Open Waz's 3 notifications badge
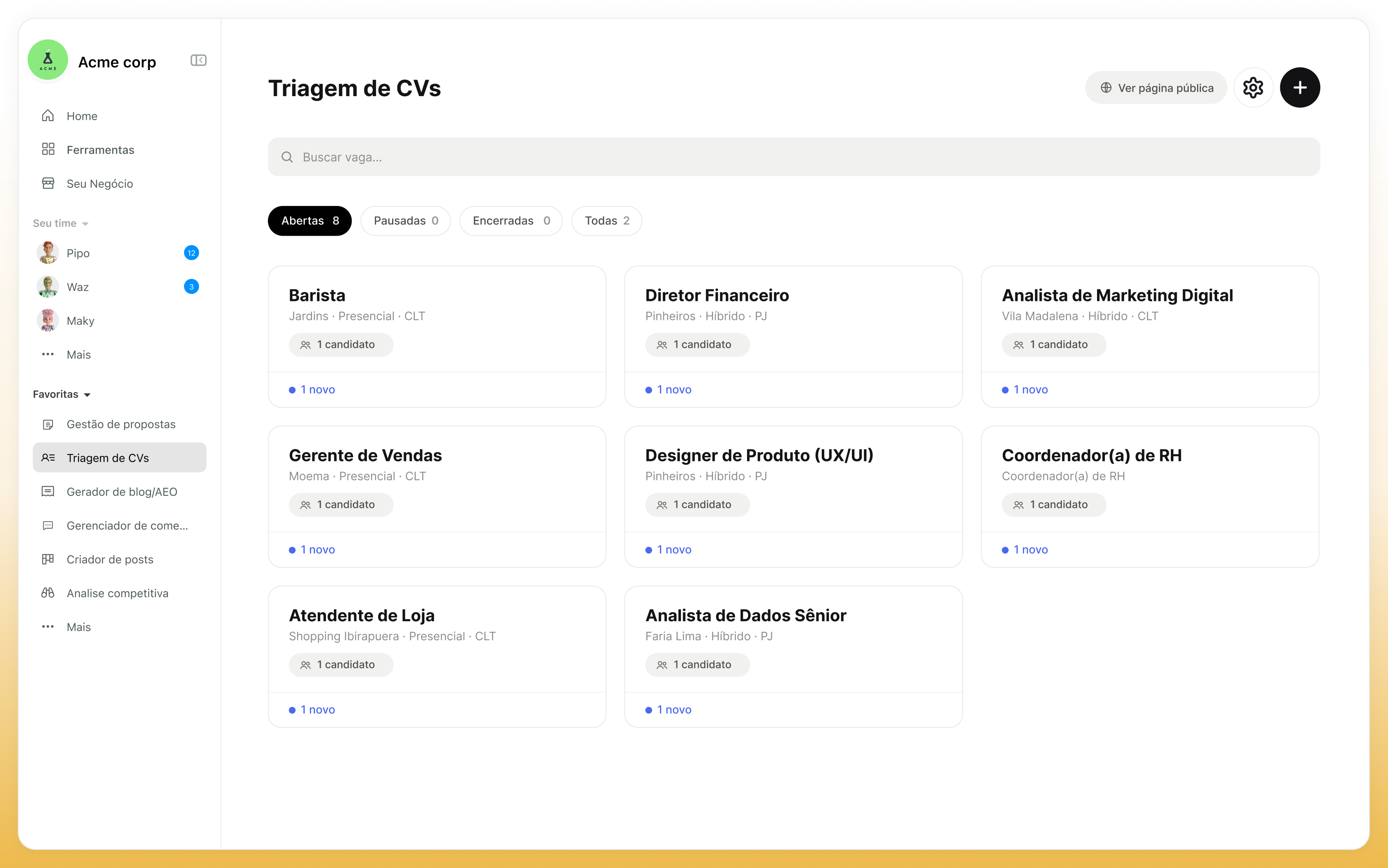 tap(191, 286)
